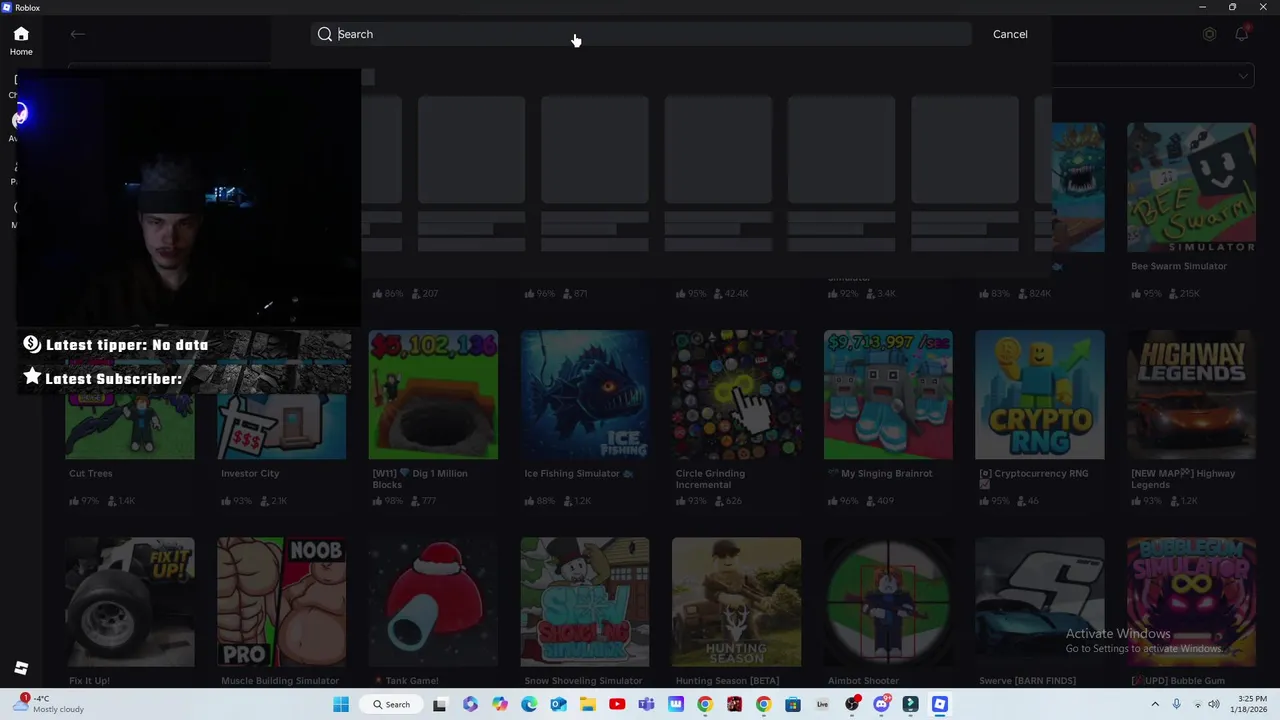Click the microphone tray icon
The image size is (1280, 720).
coord(1176,704)
